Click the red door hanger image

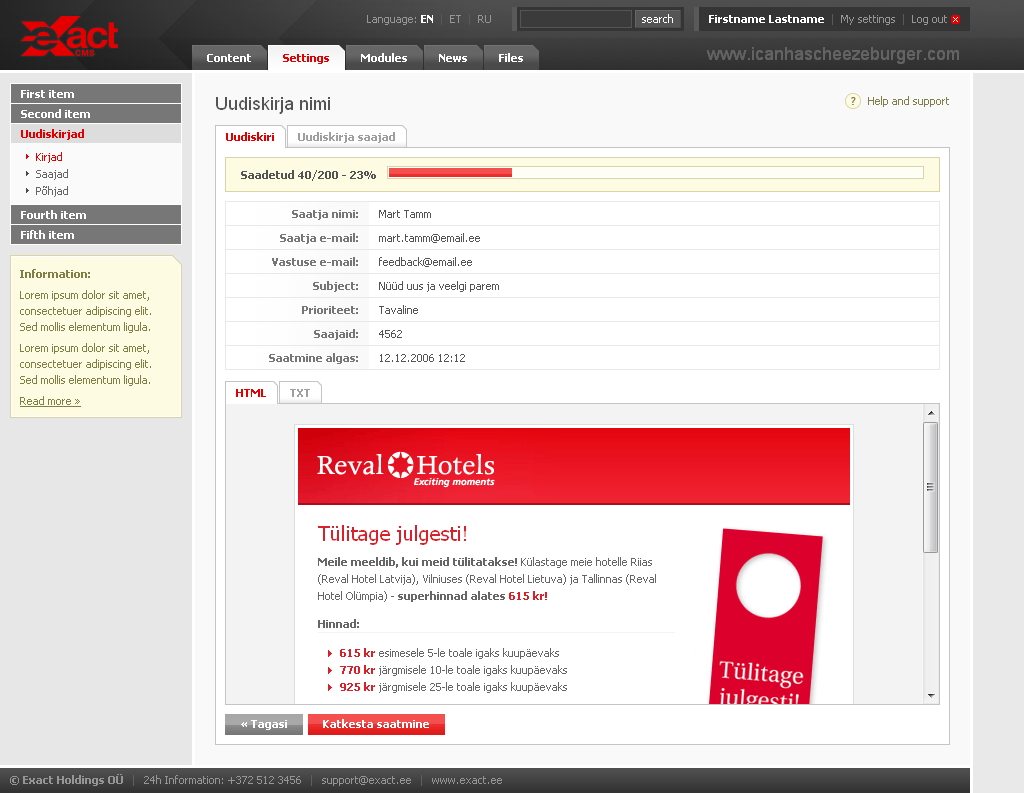(x=765, y=617)
